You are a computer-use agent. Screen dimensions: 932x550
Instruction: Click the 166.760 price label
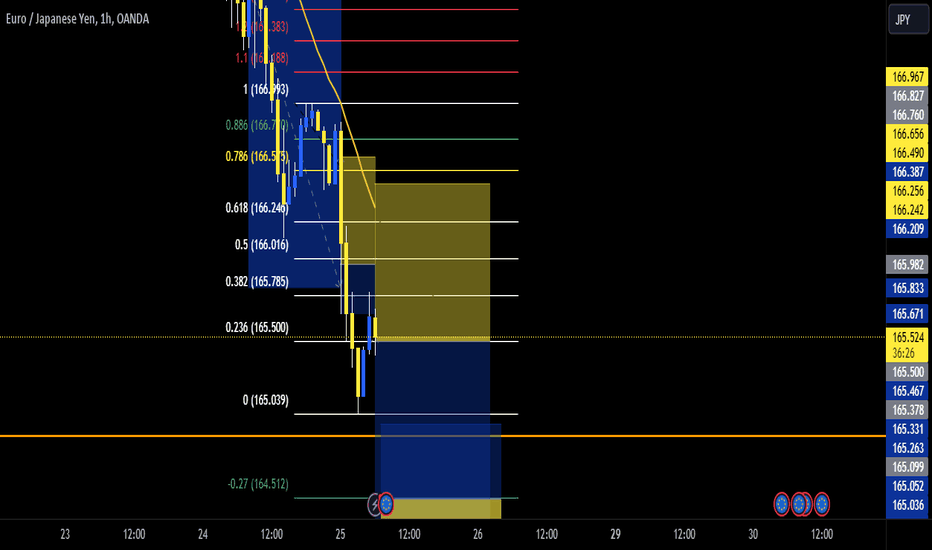tap(908, 115)
